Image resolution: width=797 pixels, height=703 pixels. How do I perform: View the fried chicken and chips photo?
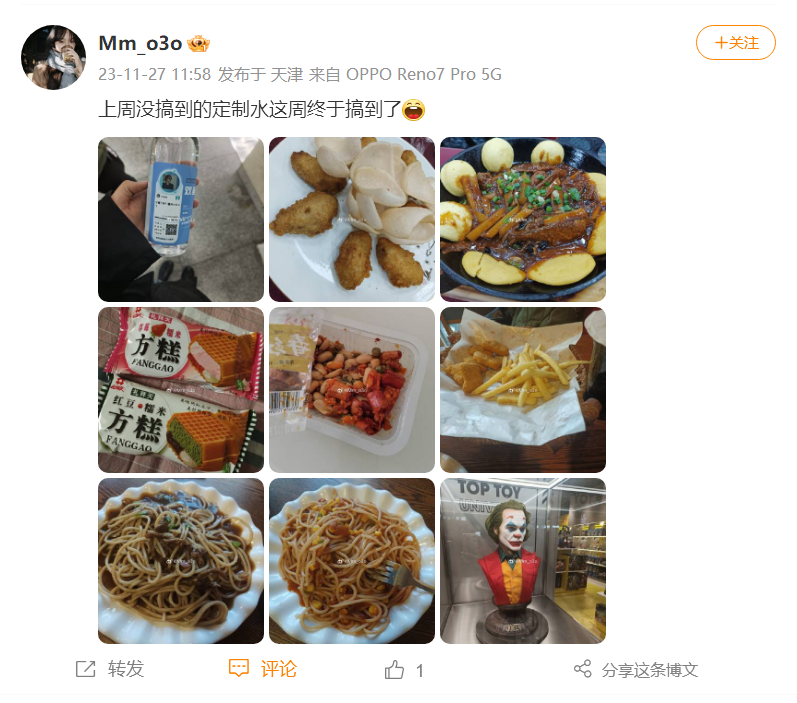coord(352,220)
